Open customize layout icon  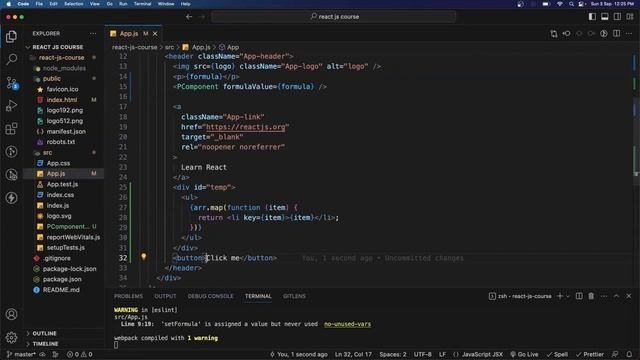point(630,17)
